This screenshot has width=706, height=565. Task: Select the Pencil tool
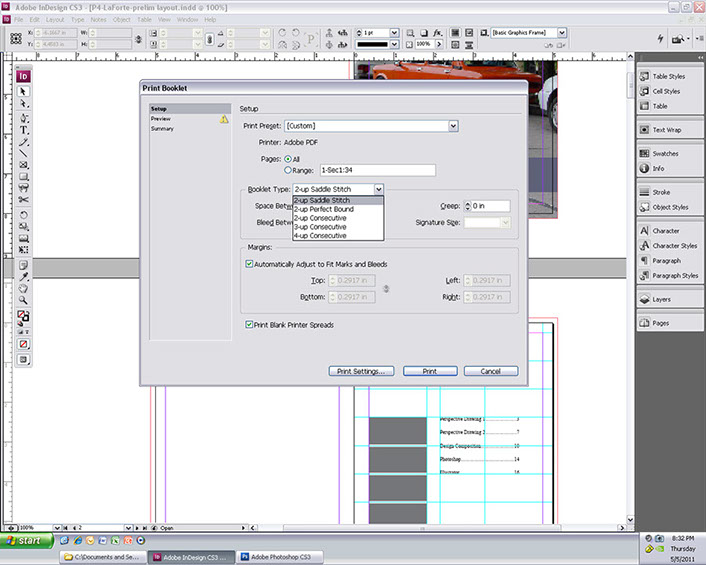(23, 142)
